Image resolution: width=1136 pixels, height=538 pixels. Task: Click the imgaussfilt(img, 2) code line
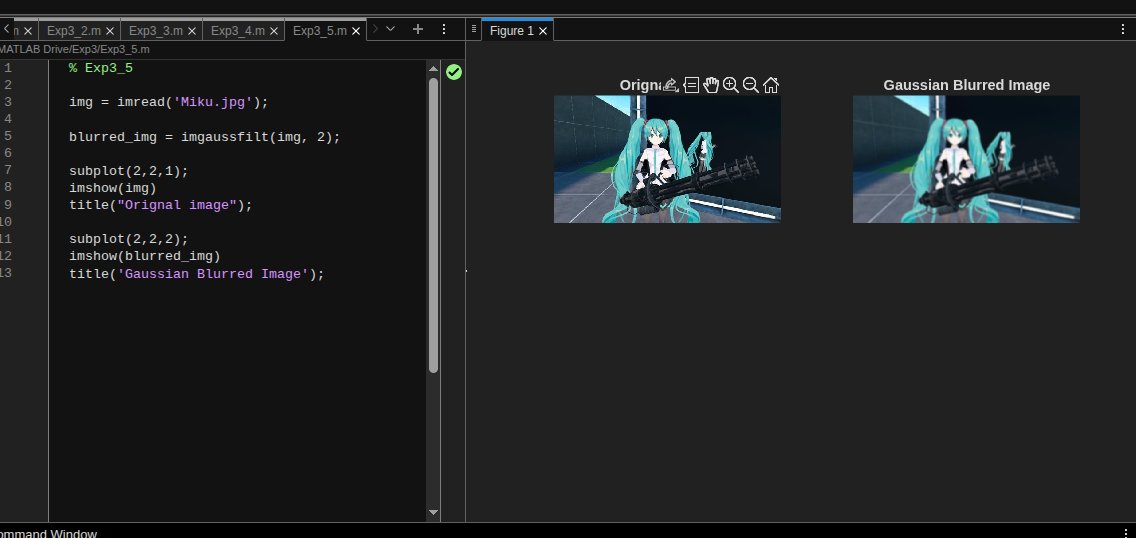204,137
